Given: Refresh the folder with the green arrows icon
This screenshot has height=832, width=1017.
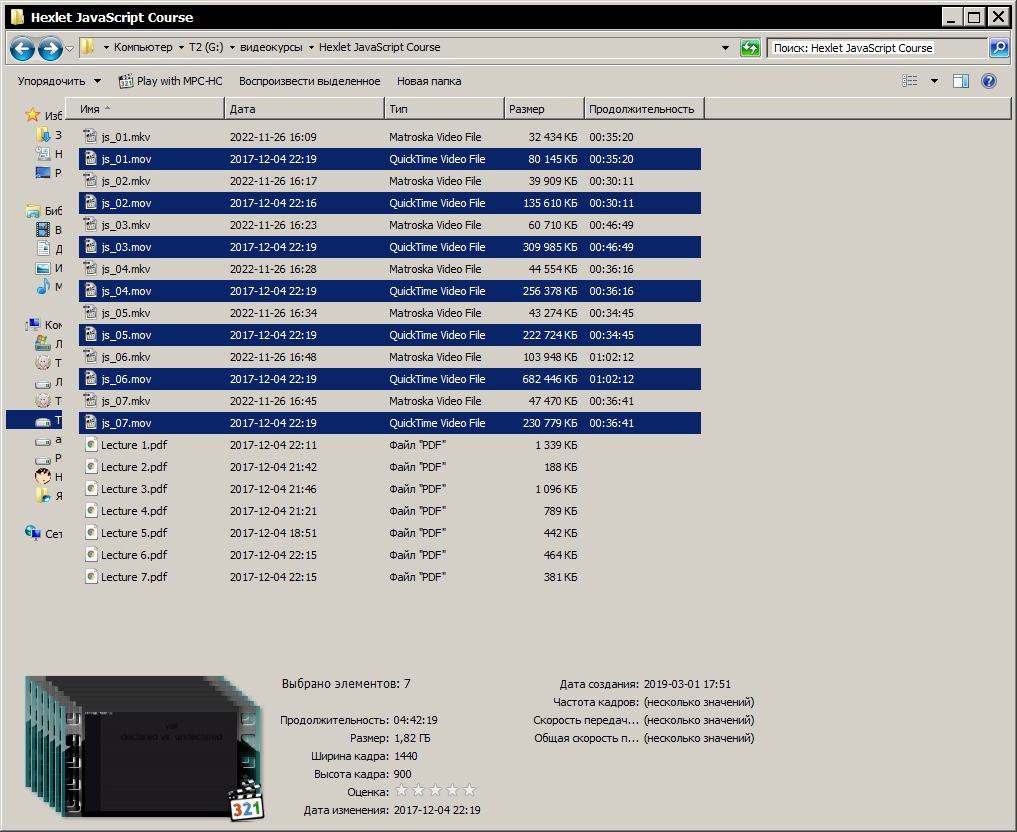Looking at the screenshot, I should coord(750,47).
